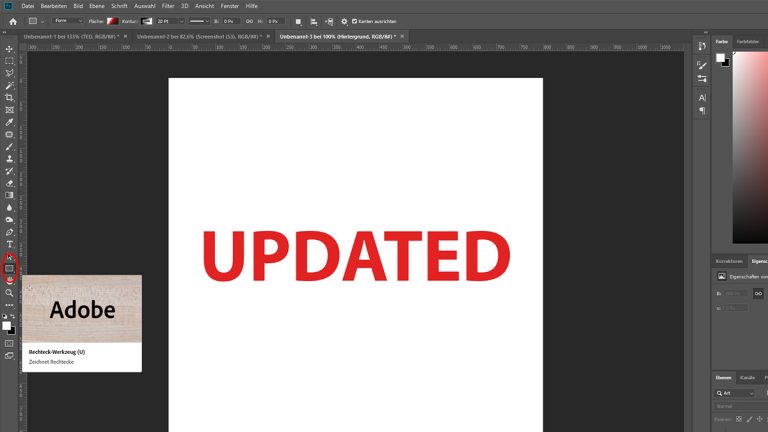Select the Blur tool
Screen dimensions: 768x432
point(9,208)
